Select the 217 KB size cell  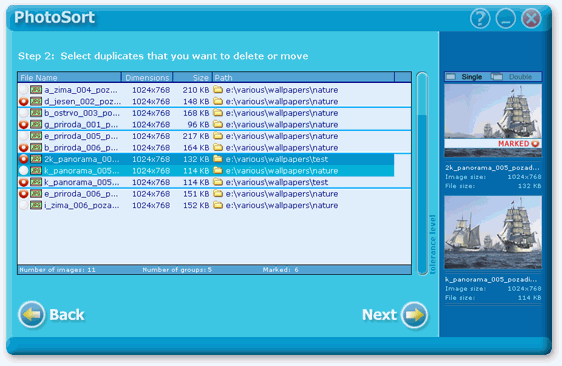tap(196, 136)
